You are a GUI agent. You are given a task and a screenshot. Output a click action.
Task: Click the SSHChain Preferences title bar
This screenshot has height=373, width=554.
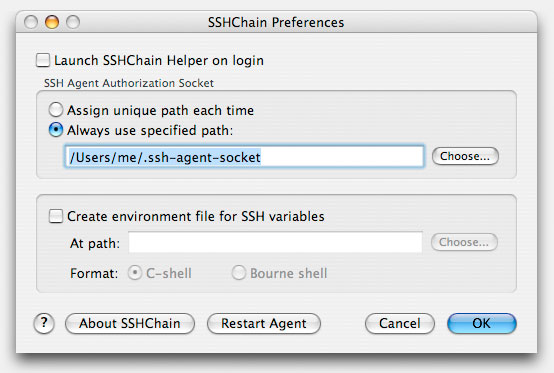coord(276,22)
